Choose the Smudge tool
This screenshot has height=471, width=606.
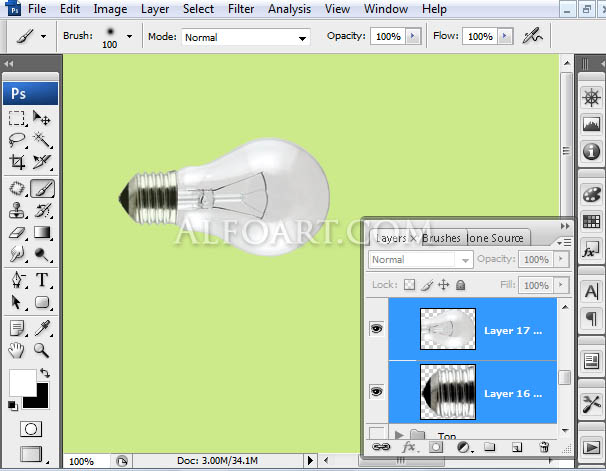[17, 254]
